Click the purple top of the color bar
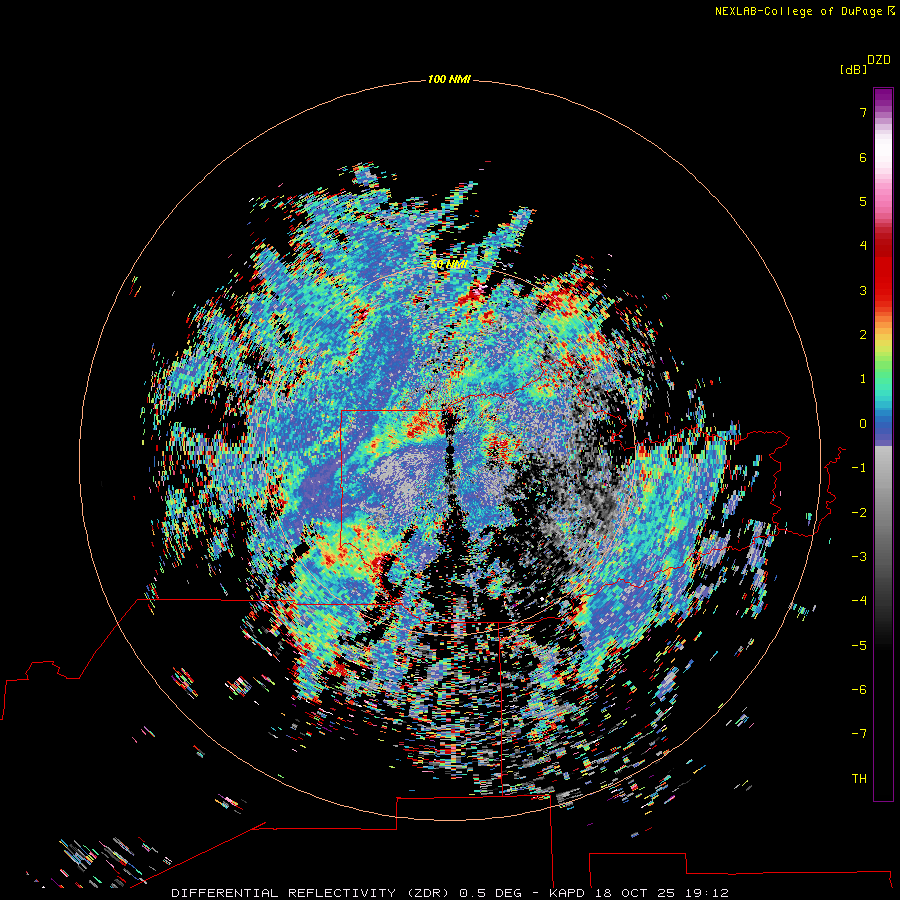The image size is (900, 900). point(883,98)
